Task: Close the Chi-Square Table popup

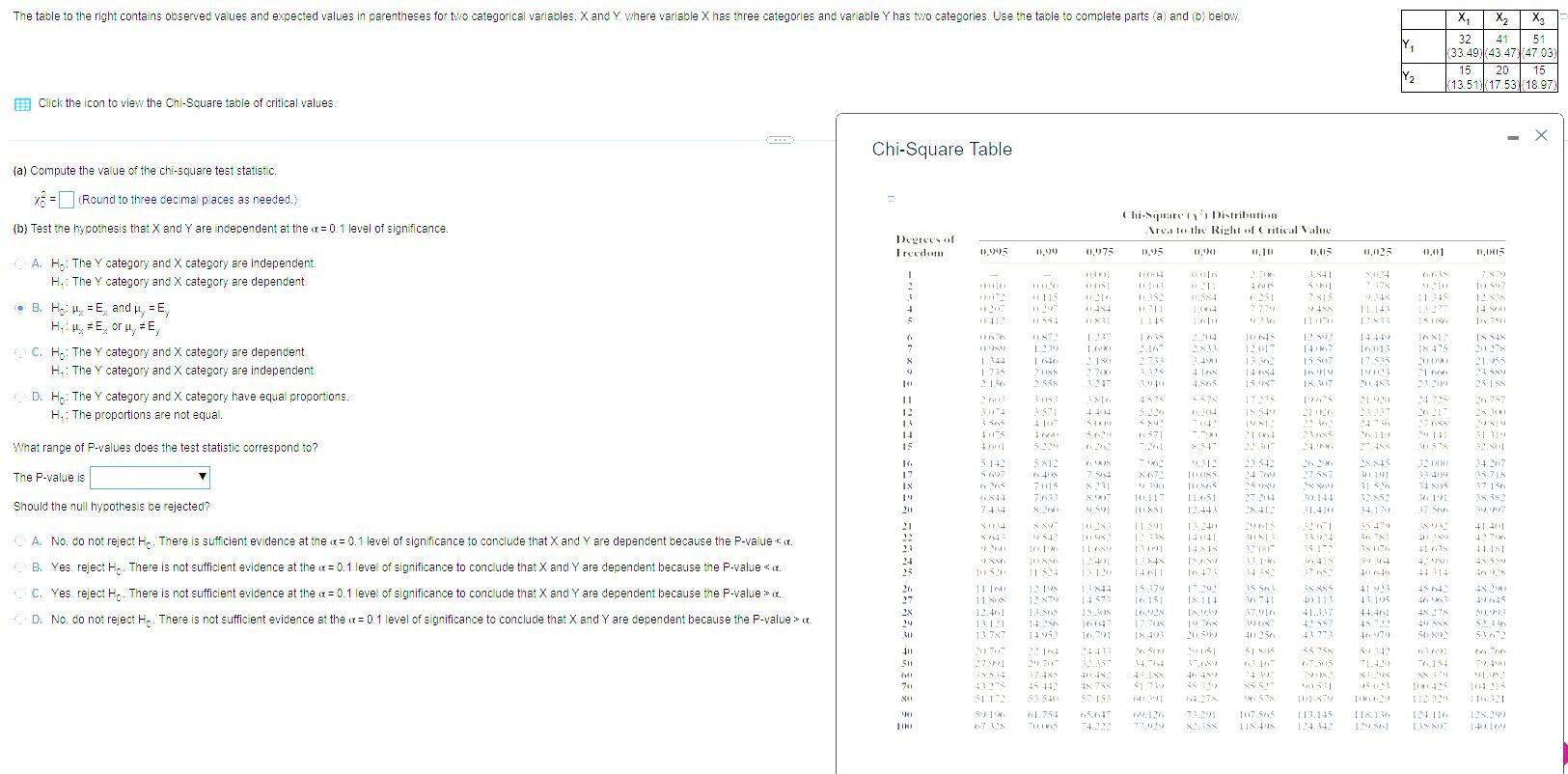Action: 1541,136
